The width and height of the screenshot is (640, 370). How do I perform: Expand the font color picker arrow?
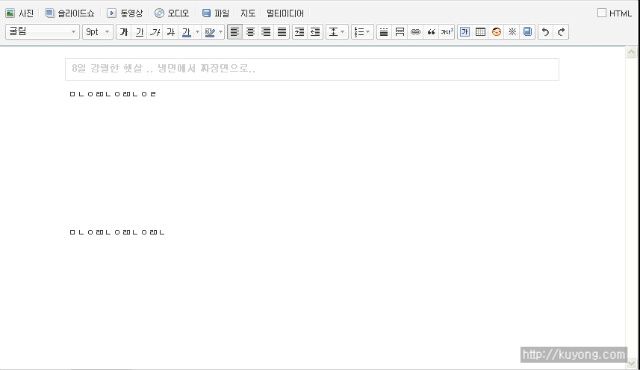(198, 32)
